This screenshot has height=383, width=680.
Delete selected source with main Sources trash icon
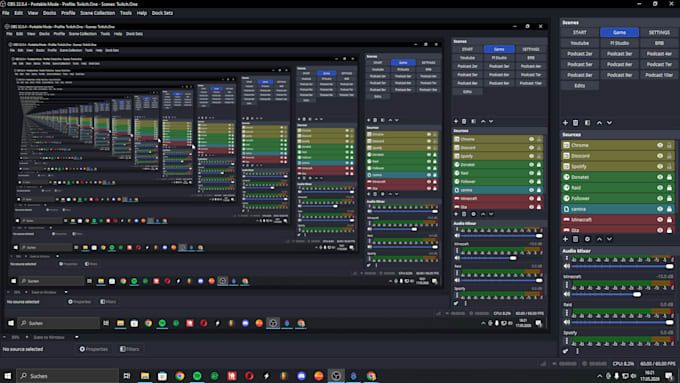pyautogui.click(x=575, y=239)
